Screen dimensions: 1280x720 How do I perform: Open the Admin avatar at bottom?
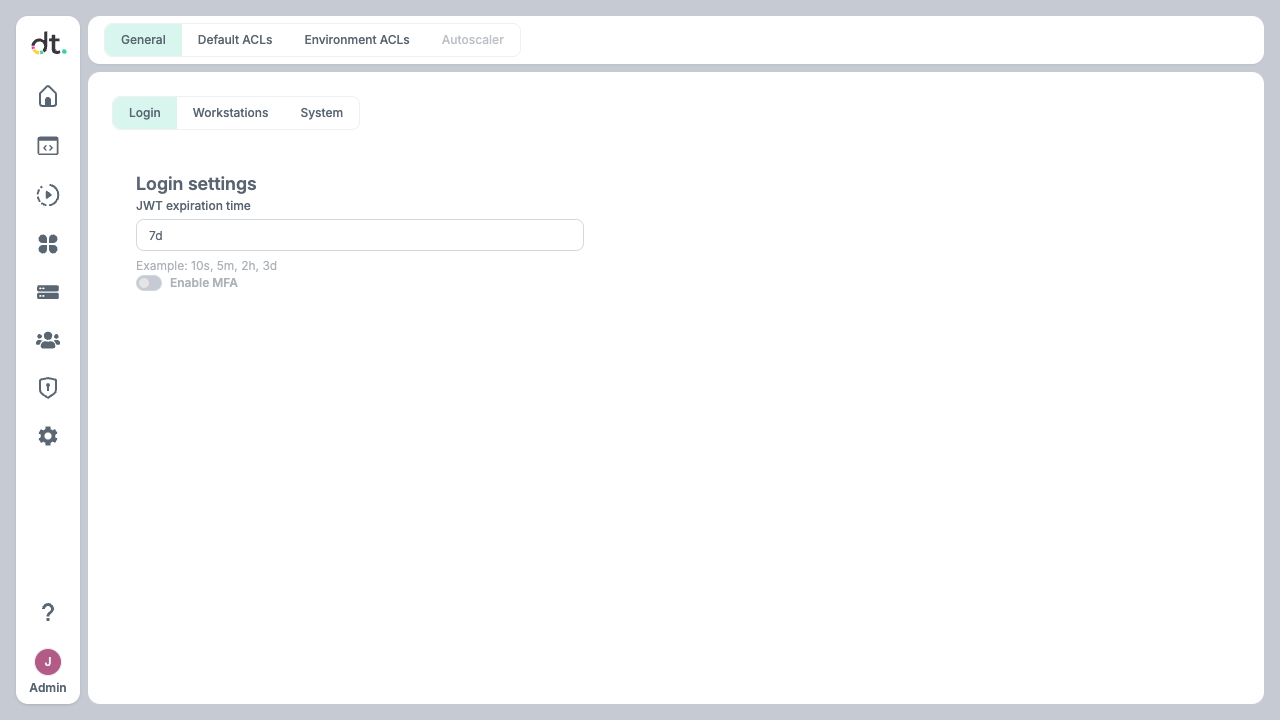coord(47,662)
